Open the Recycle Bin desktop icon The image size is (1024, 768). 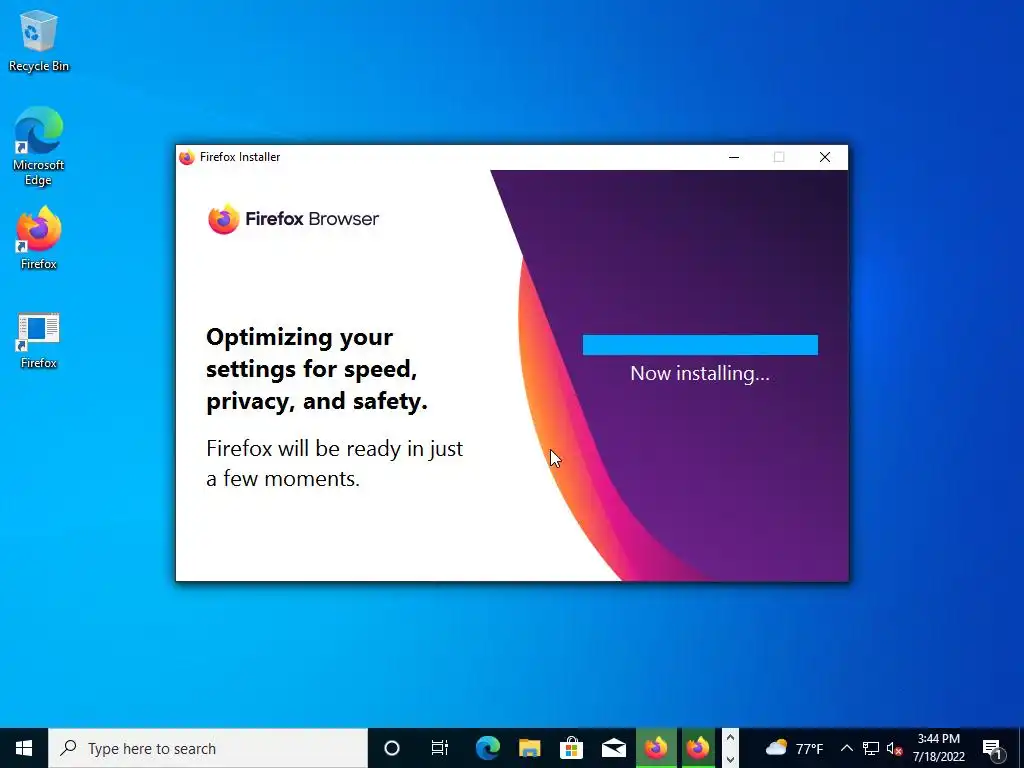click(x=39, y=40)
